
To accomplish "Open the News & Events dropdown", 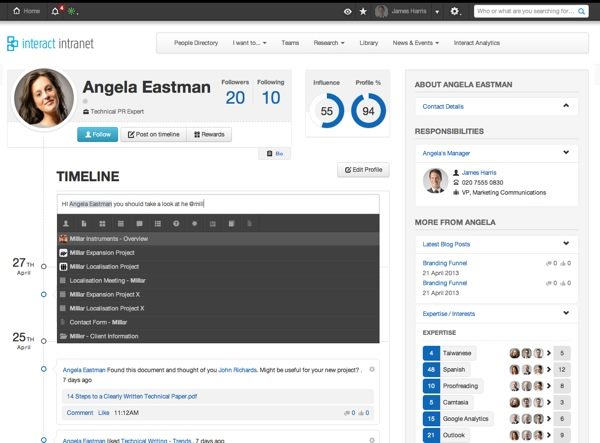I will pyautogui.click(x=416, y=43).
